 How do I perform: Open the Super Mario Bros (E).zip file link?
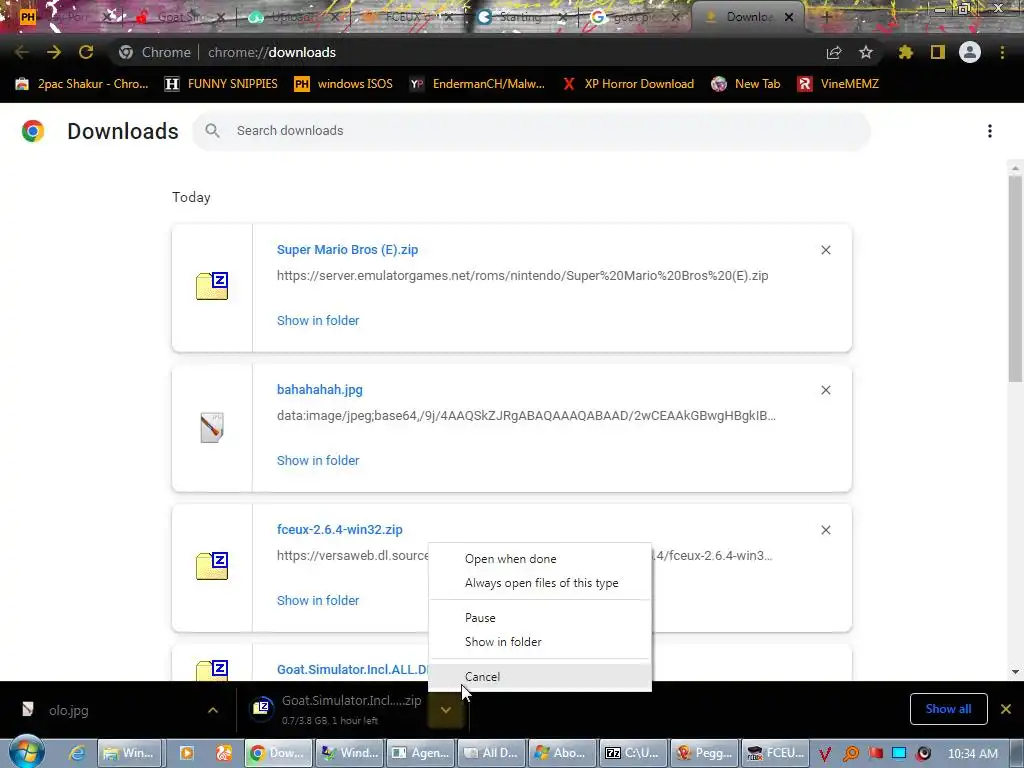point(347,249)
